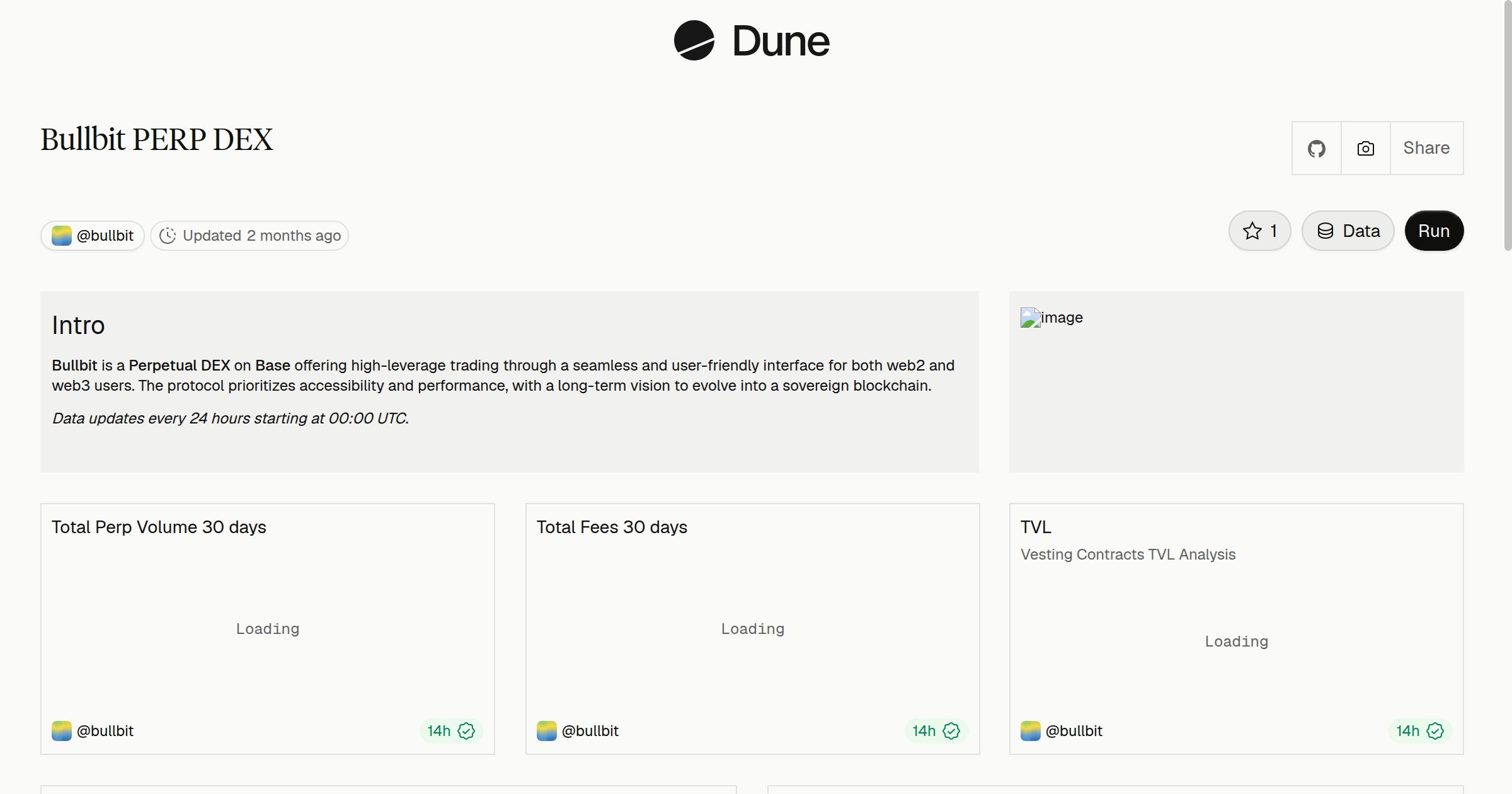Click the 'Data updates every 24 hours' note
This screenshot has width=1512, height=794.
[x=231, y=418]
